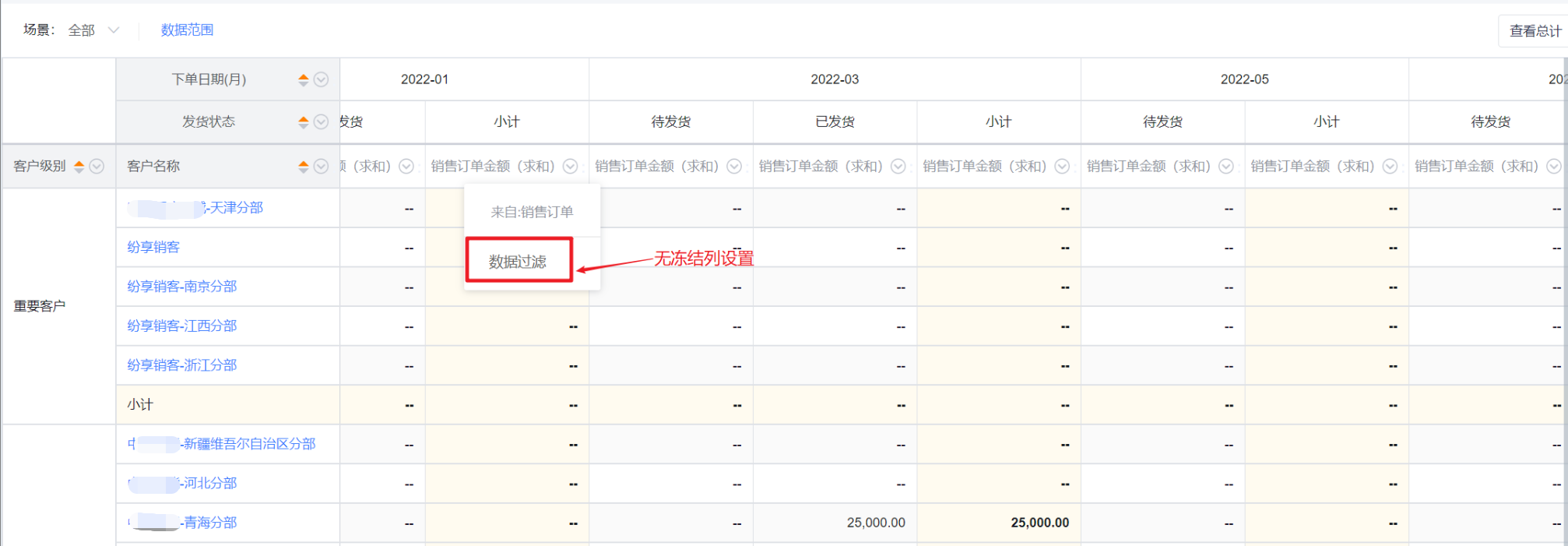Image resolution: width=1568 pixels, height=546 pixels.
Task: Open the 纷享销客 customer link
Action: pyautogui.click(x=153, y=247)
